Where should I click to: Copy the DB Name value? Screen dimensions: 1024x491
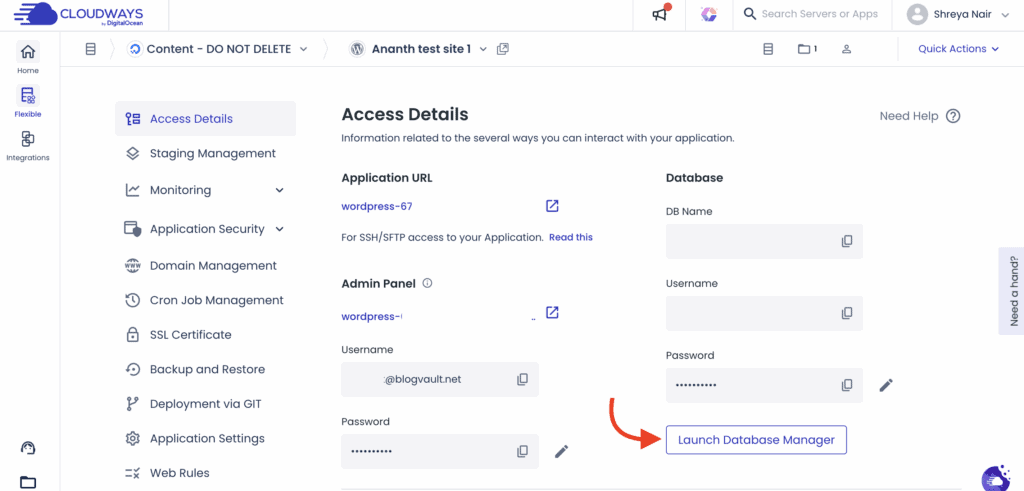[847, 242]
